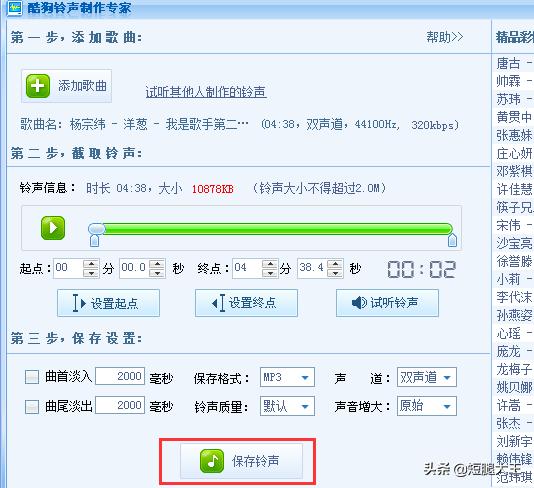Viewport: 534px width, 488px height.
Task: Click the app logo in title bar
Action: click(14, 7)
